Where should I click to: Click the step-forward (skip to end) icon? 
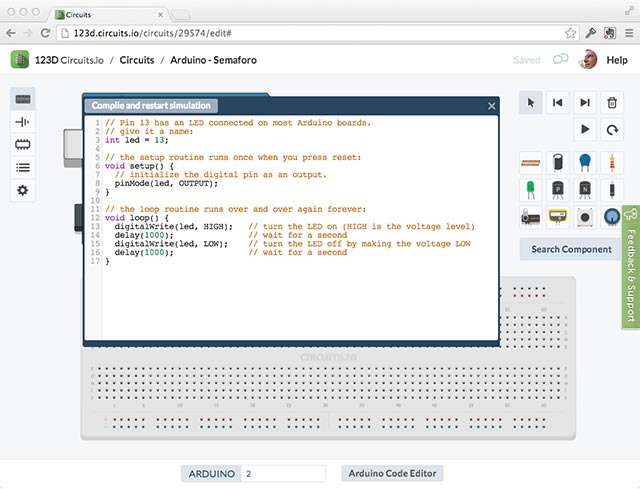(585, 102)
